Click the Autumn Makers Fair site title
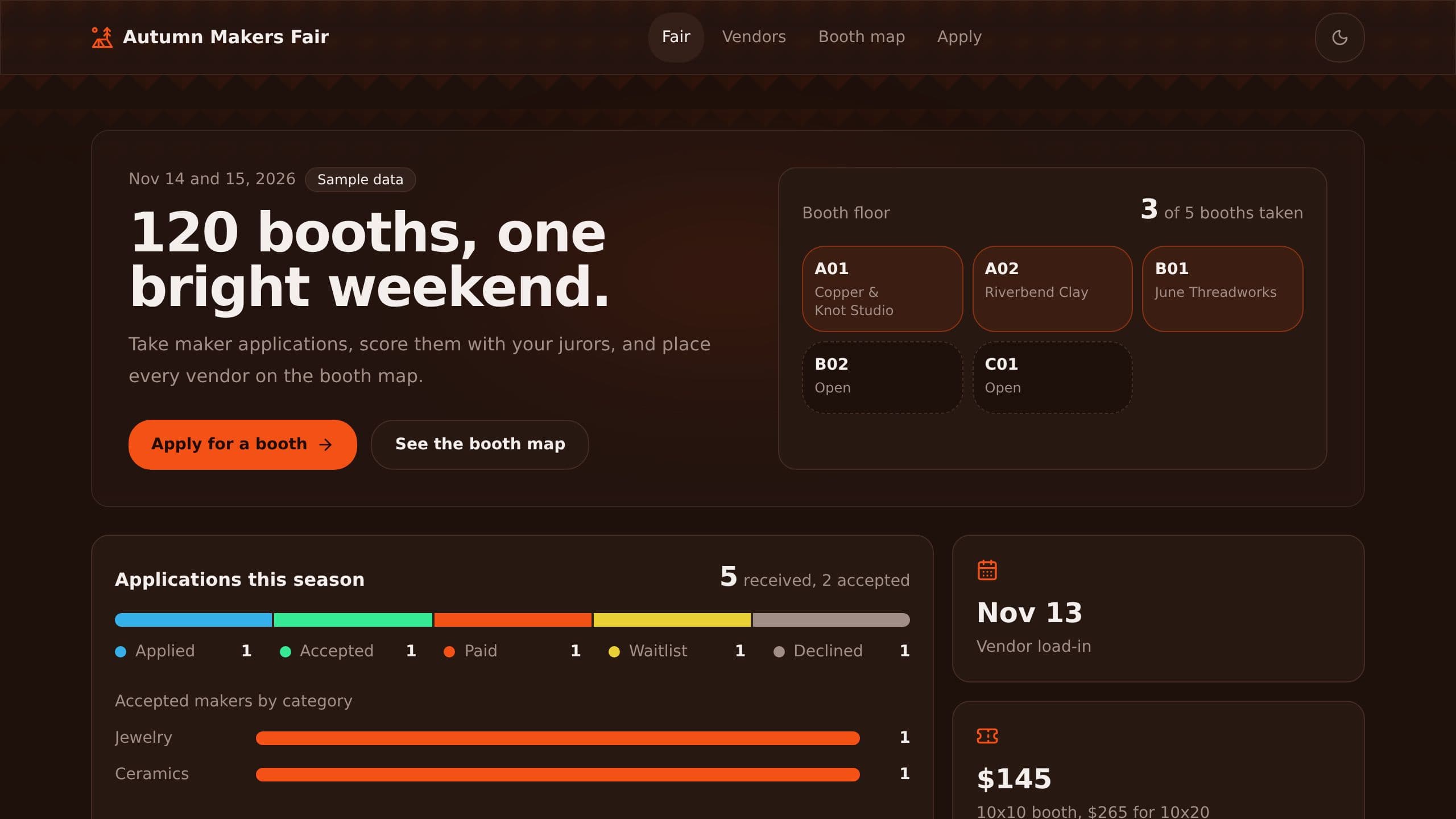This screenshot has width=1456, height=819. tap(226, 38)
